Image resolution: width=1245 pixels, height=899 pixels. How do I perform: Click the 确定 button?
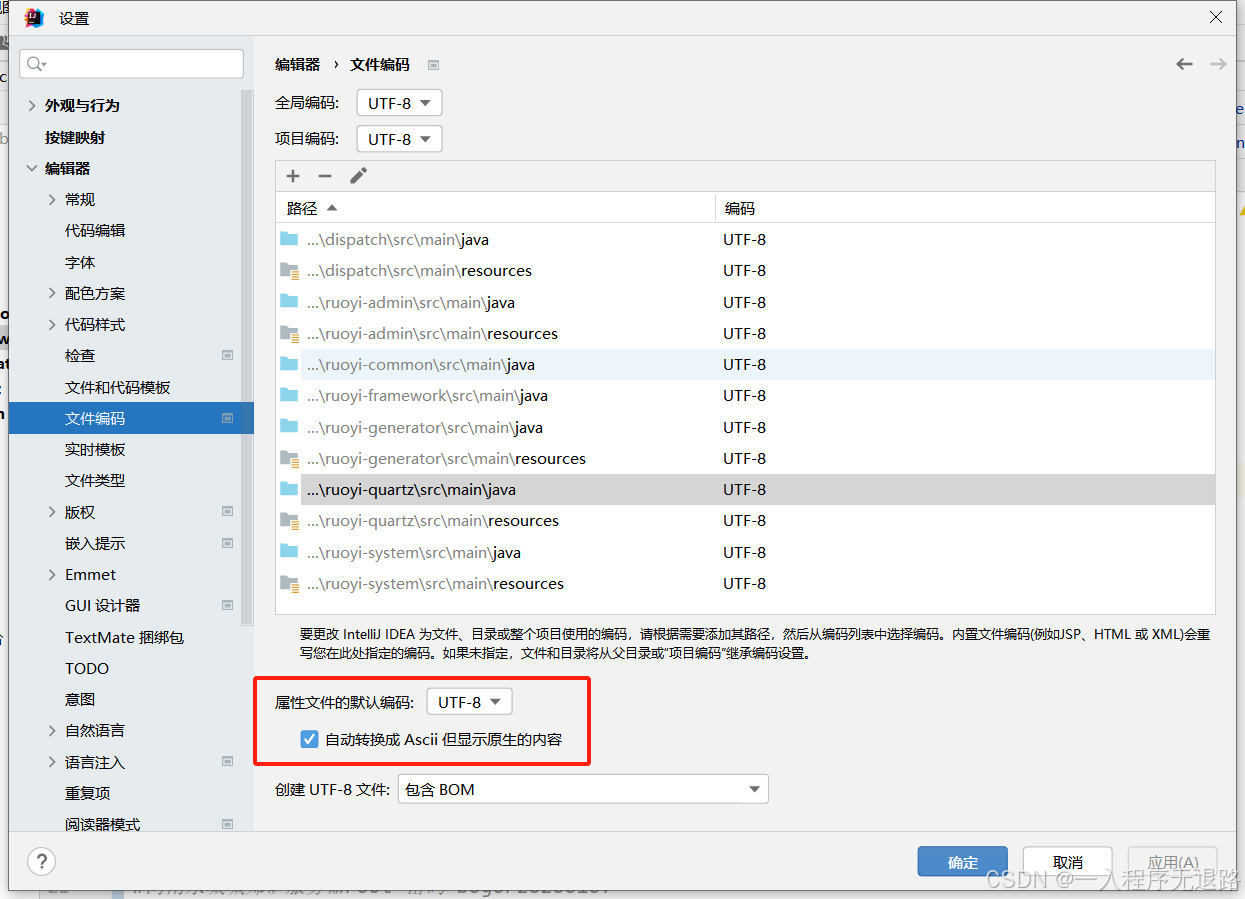coord(963,862)
